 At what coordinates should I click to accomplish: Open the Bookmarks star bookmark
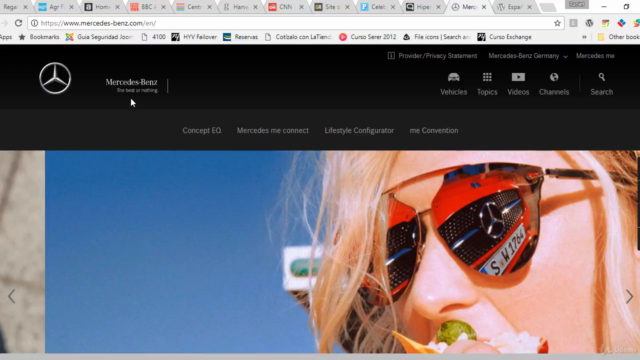click(39, 37)
